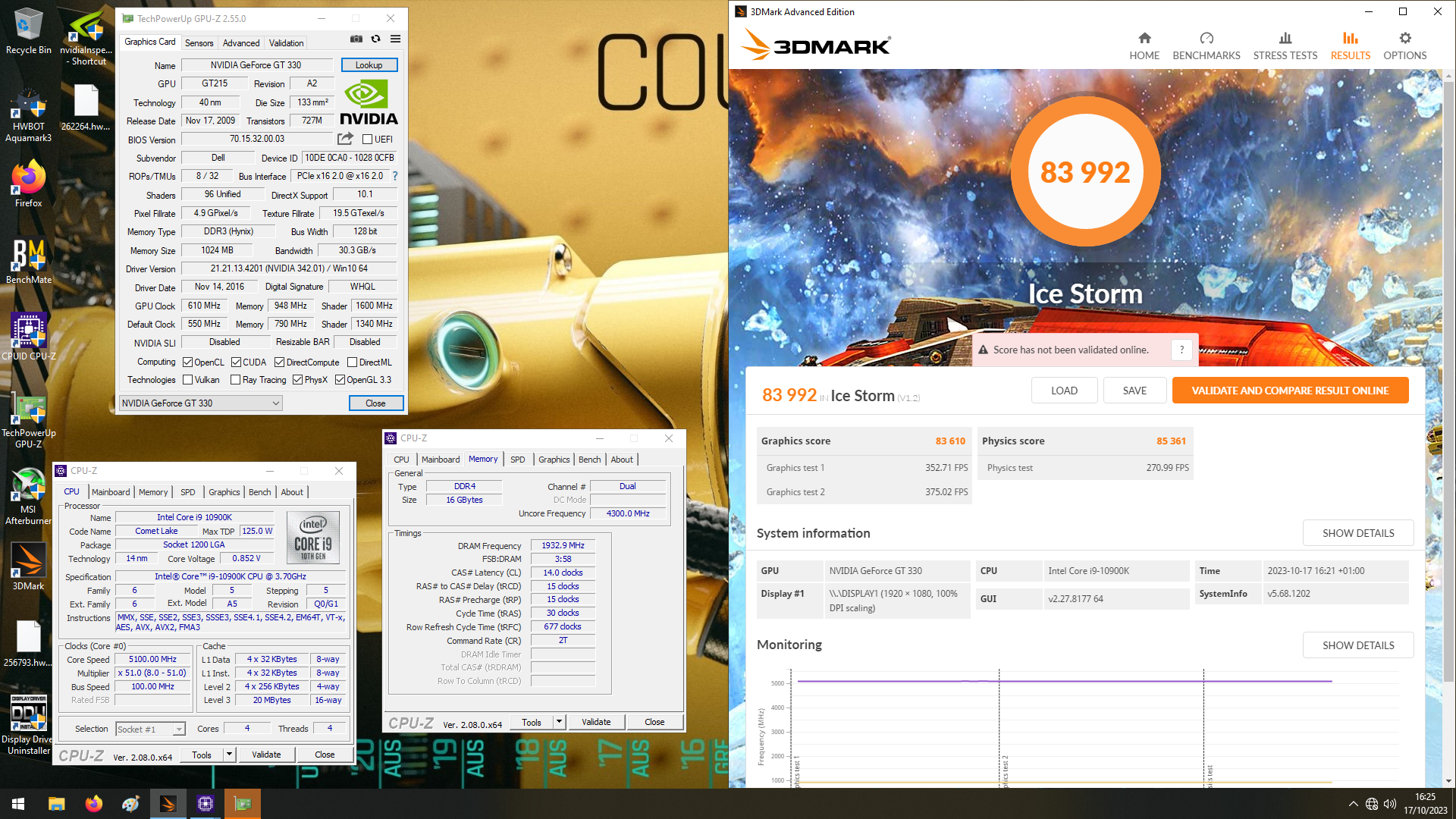1456x819 pixels.
Task: Open nvidiaInspector shortcut on desktop
Action: pos(86,37)
